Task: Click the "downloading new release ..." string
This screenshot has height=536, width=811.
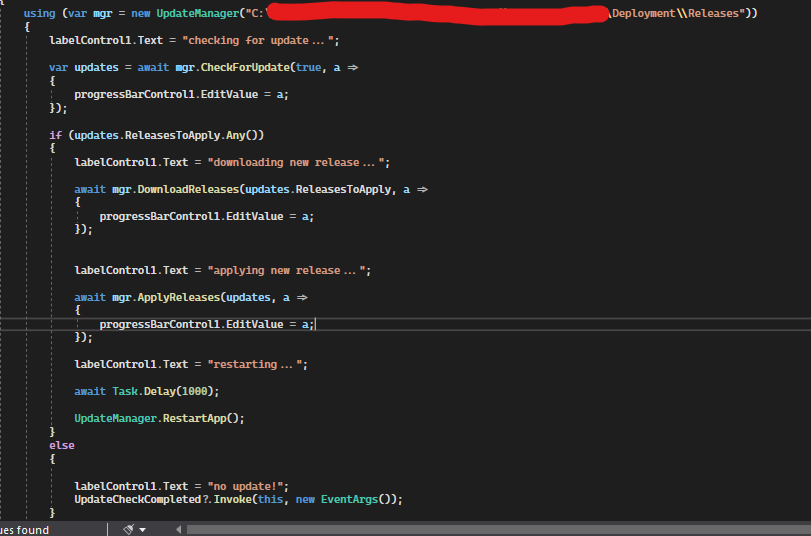Action: [x=296, y=162]
